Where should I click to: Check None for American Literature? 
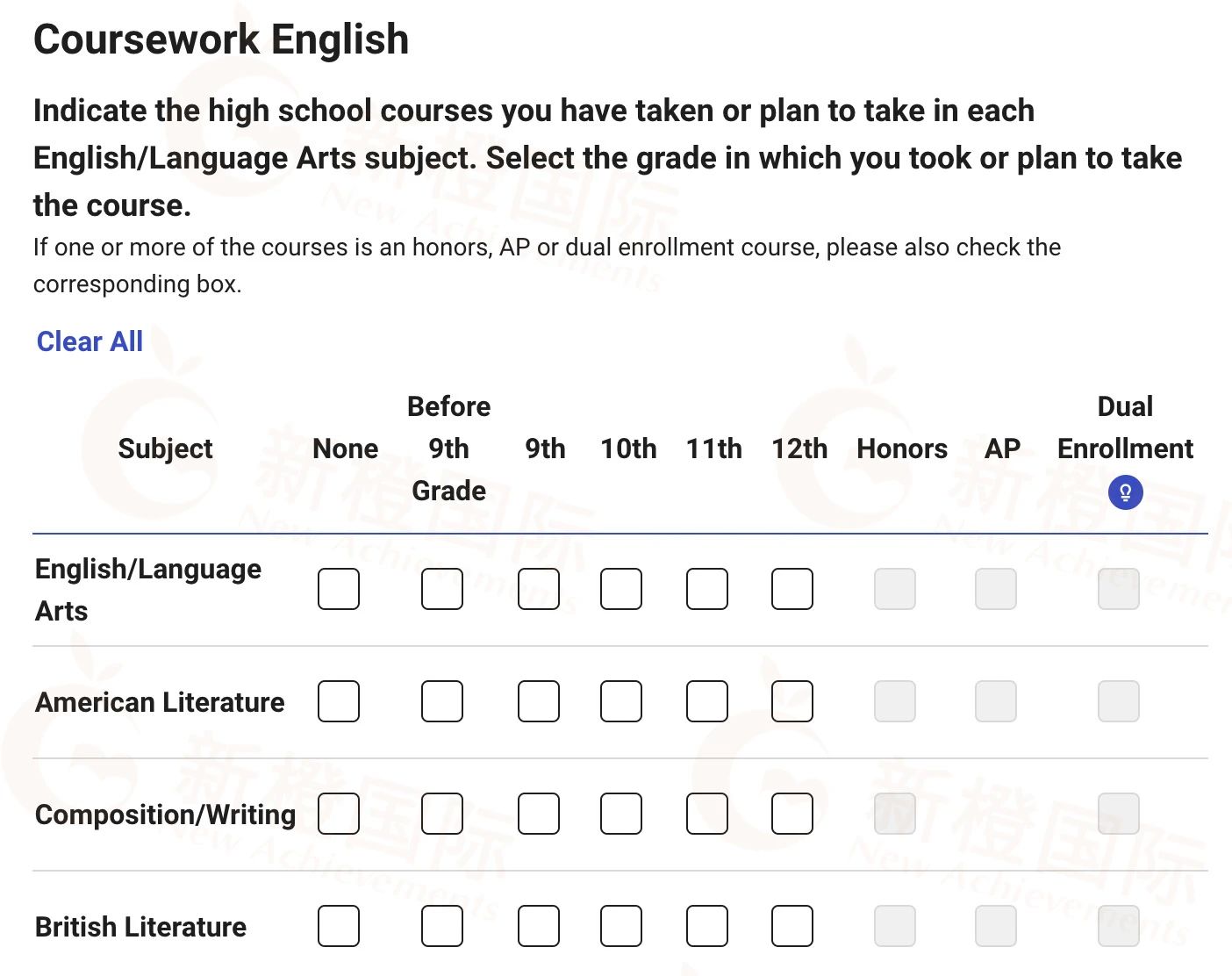click(339, 701)
